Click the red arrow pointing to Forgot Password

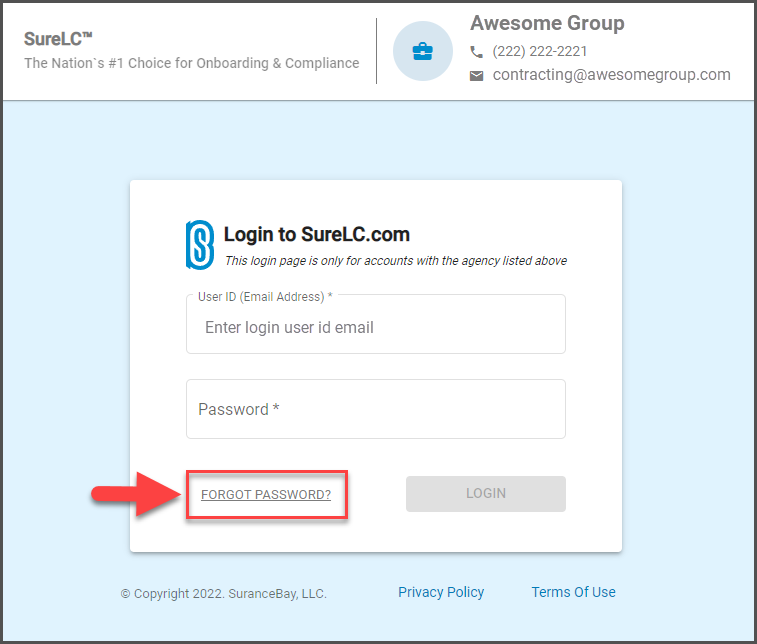[x=136, y=494]
